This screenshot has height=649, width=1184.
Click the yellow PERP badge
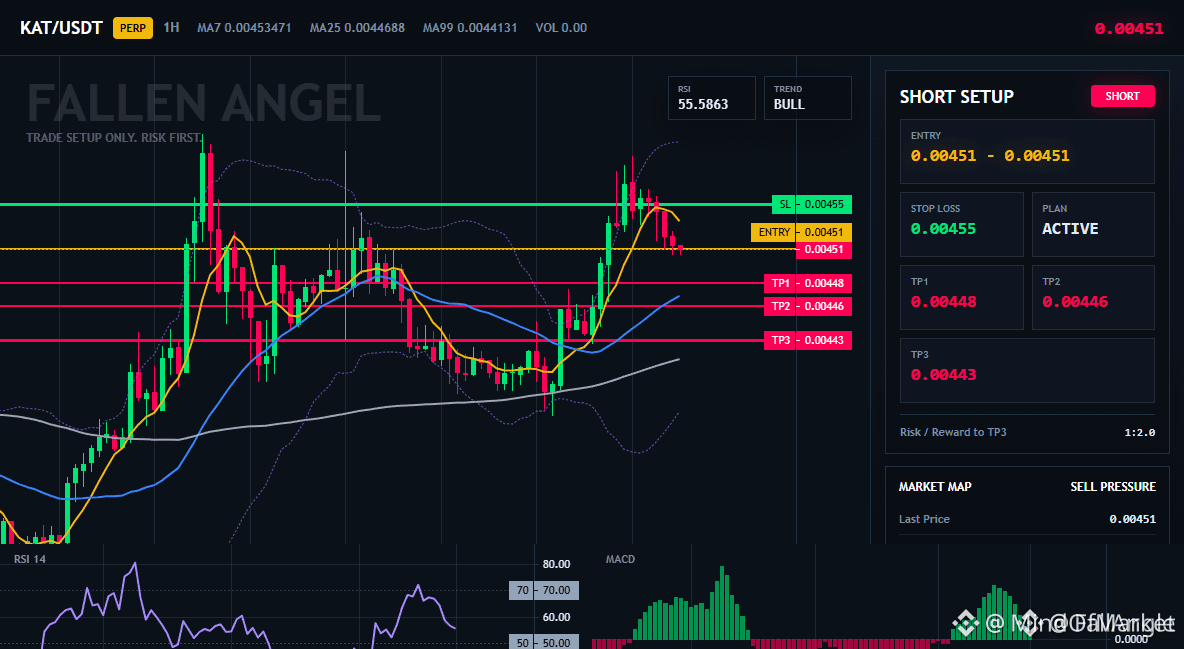tap(133, 28)
